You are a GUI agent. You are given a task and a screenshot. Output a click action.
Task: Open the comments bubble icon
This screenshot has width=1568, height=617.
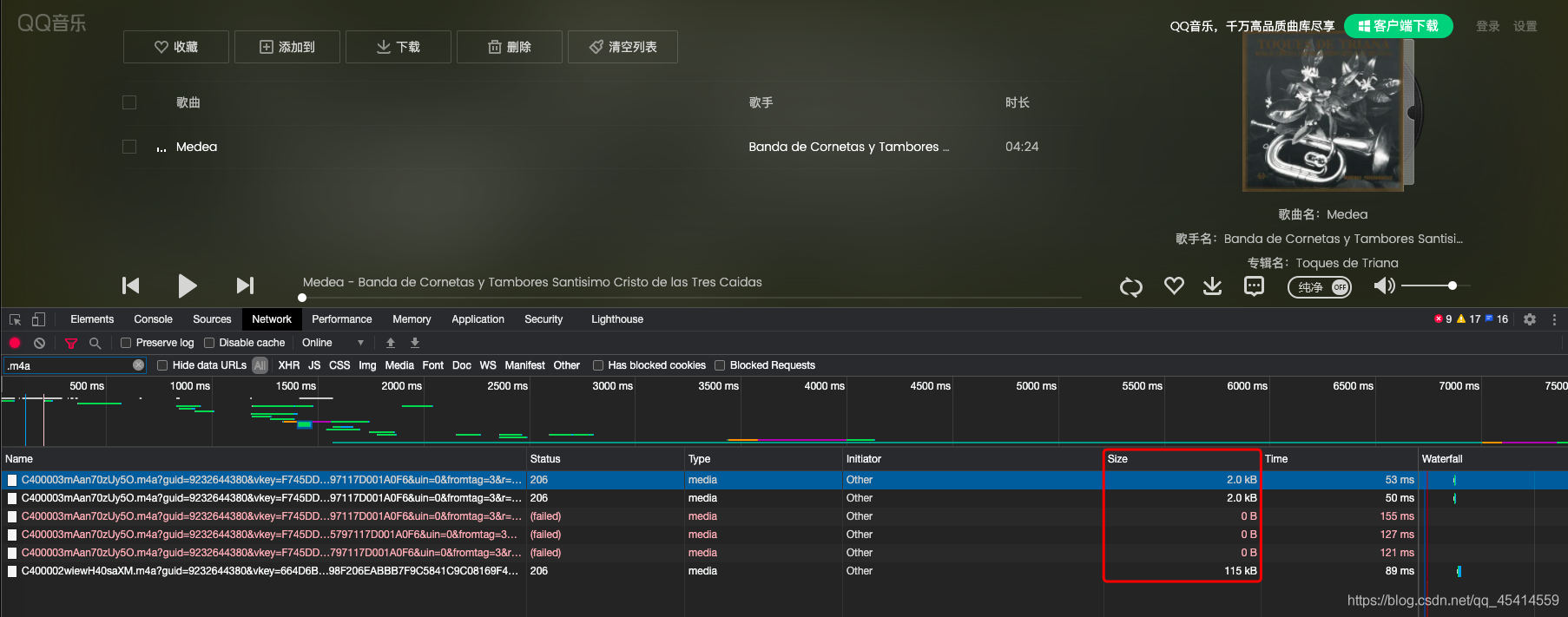[x=1254, y=286]
